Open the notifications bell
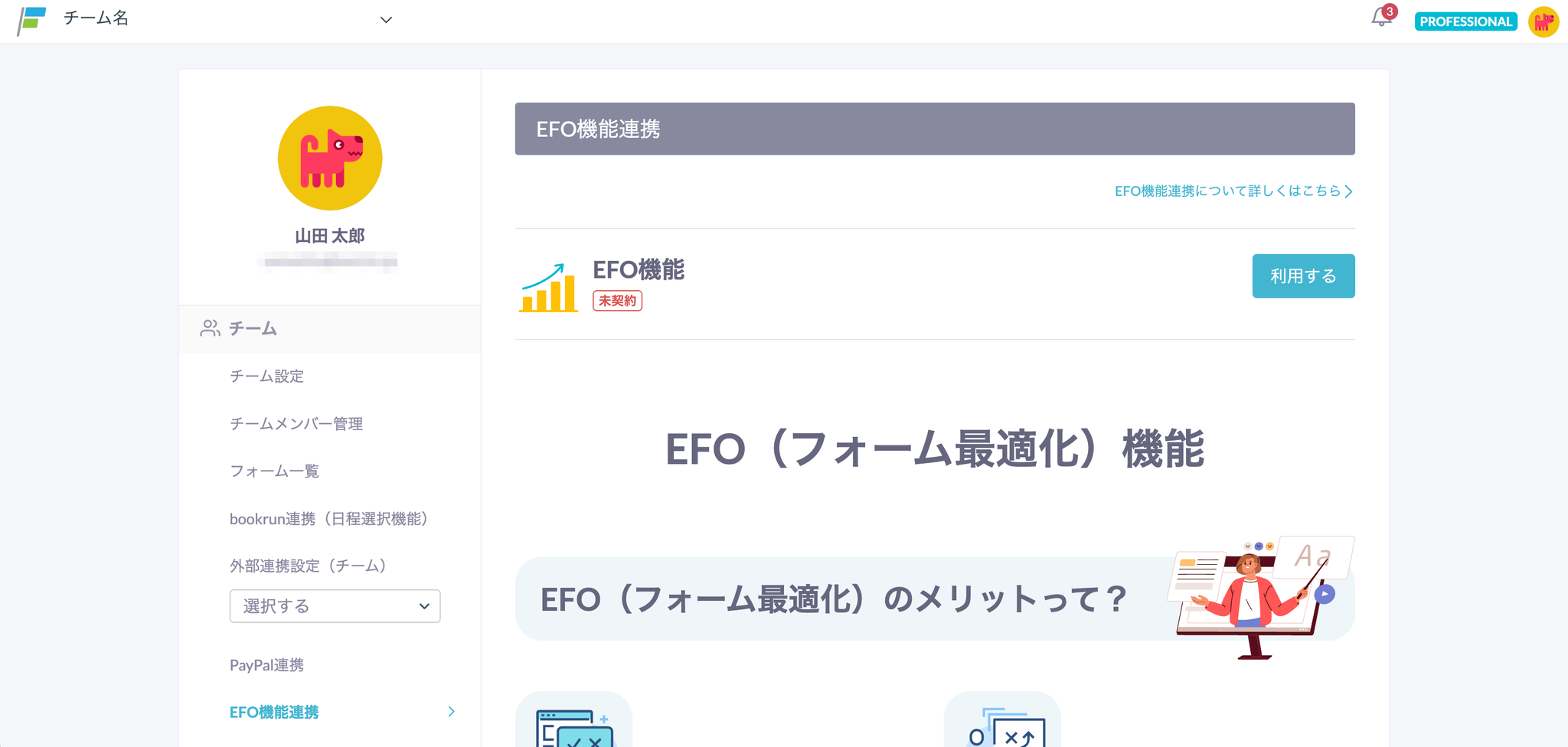 [x=1381, y=18]
